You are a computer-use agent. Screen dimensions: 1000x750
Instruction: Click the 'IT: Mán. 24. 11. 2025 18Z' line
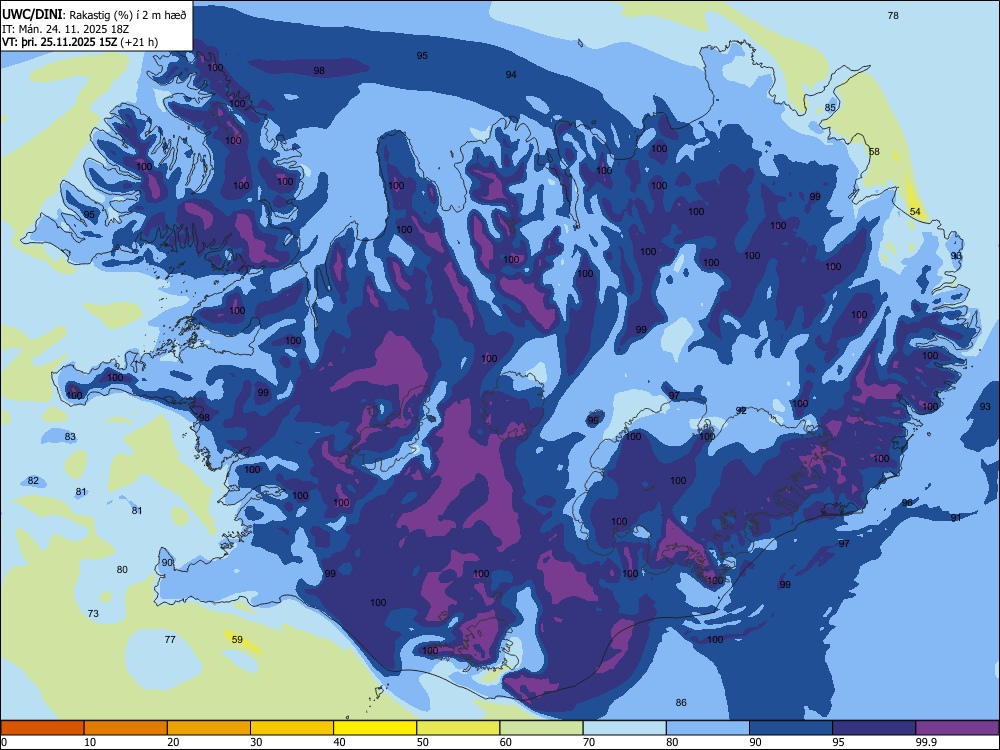click(x=66, y=29)
